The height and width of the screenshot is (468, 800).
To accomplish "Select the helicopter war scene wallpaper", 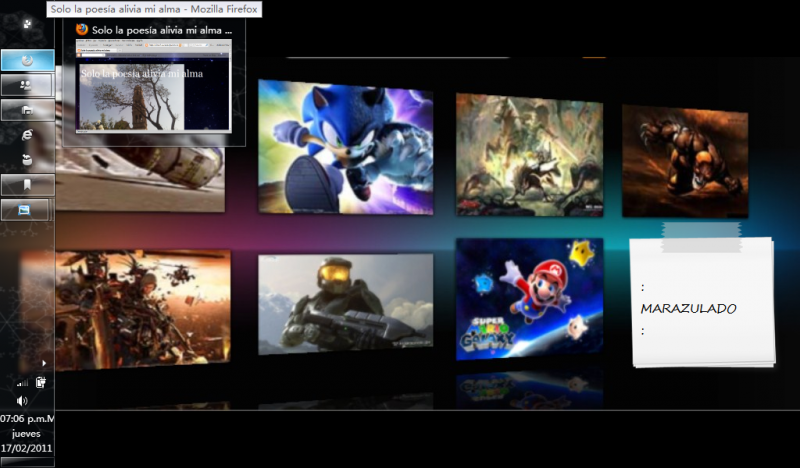I will pyautogui.click(x=143, y=310).
